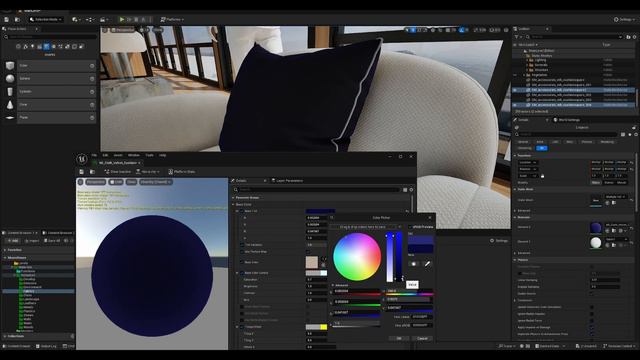Screen dimensions: 640x360
Task: Click Platform Stats in material editor toolbar
Action: [182, 172]
